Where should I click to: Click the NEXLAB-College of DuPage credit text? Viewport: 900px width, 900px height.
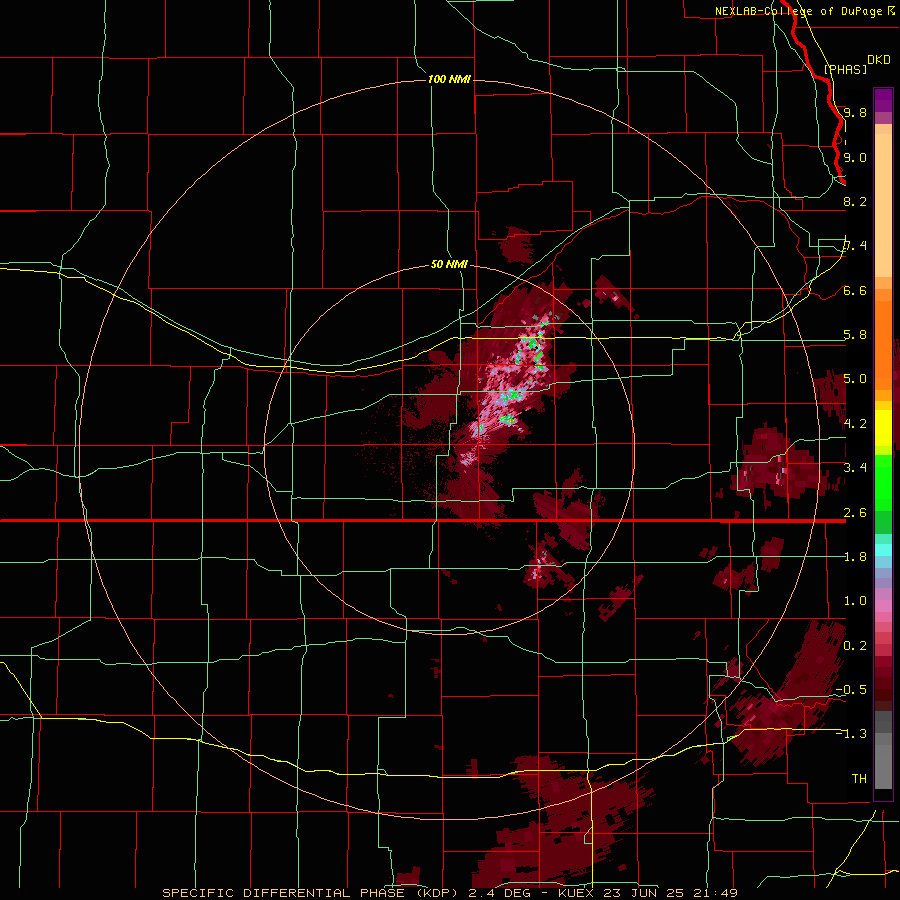point(798,11)
